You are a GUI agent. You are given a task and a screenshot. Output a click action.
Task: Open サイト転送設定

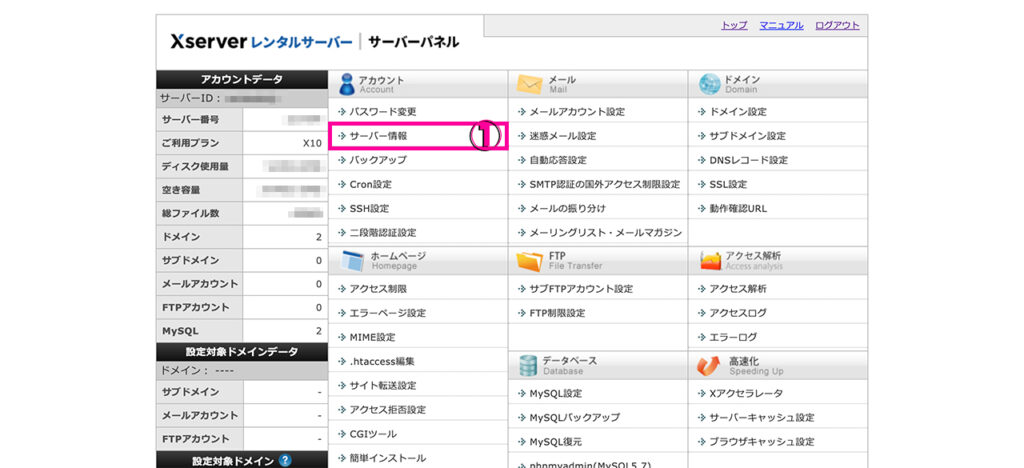383,385
